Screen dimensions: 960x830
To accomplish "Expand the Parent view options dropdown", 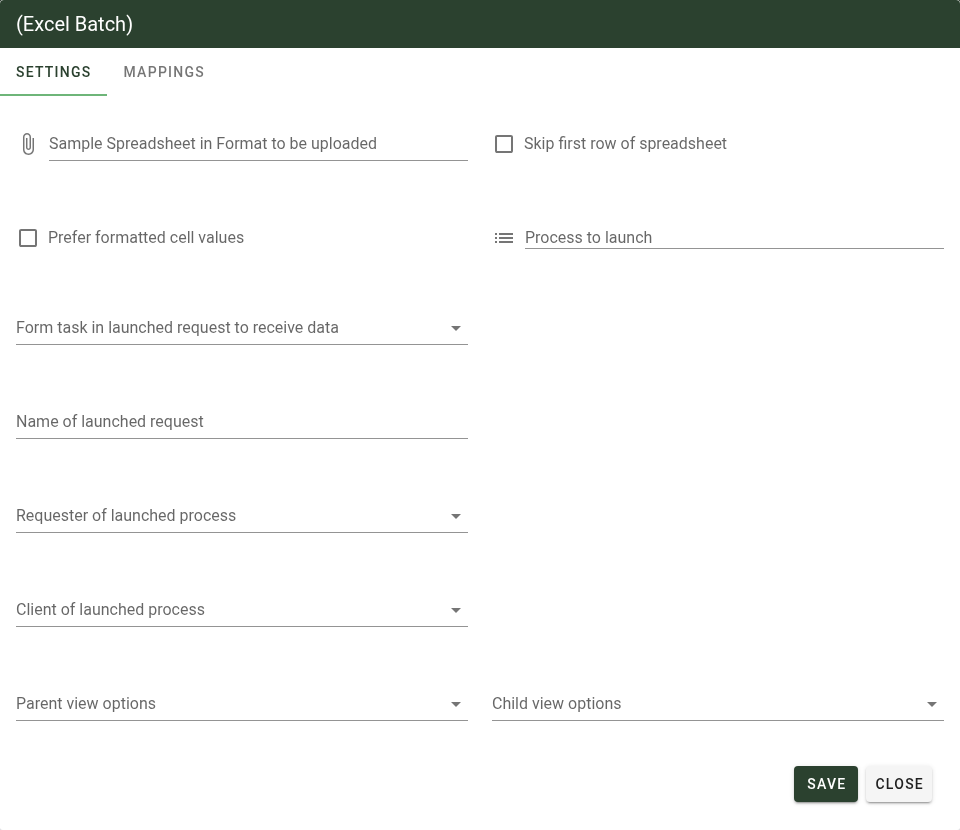I will point(456,704).
